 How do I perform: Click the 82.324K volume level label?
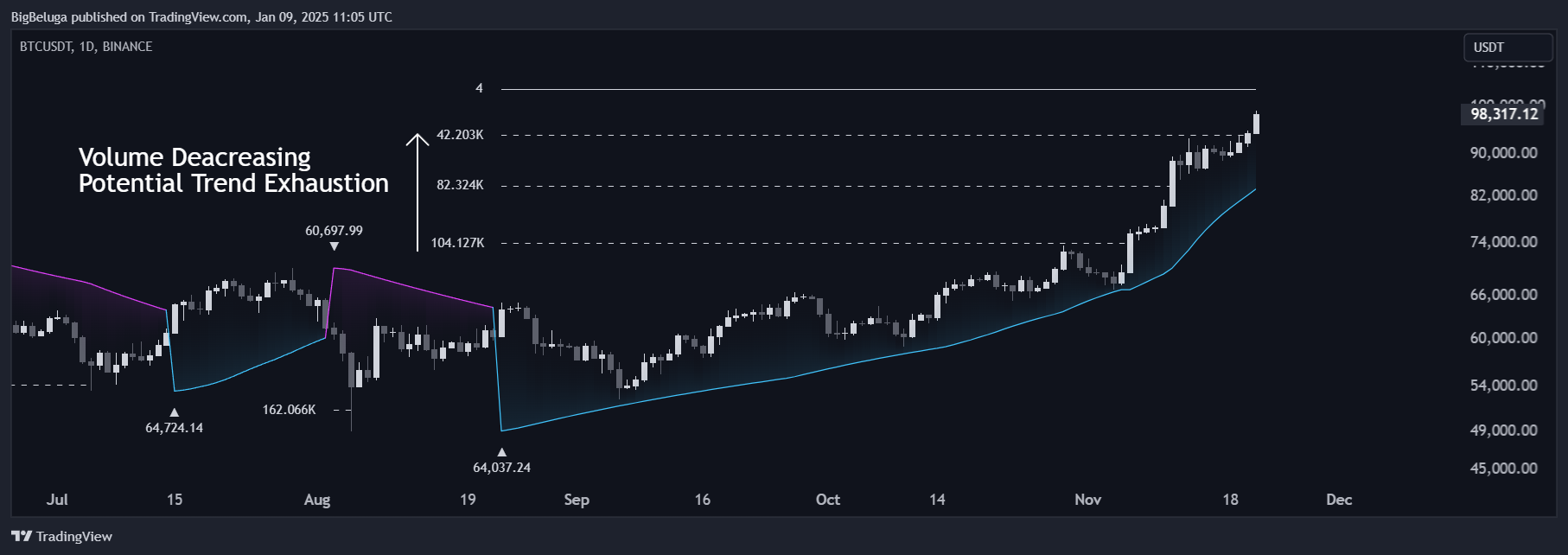460,185
